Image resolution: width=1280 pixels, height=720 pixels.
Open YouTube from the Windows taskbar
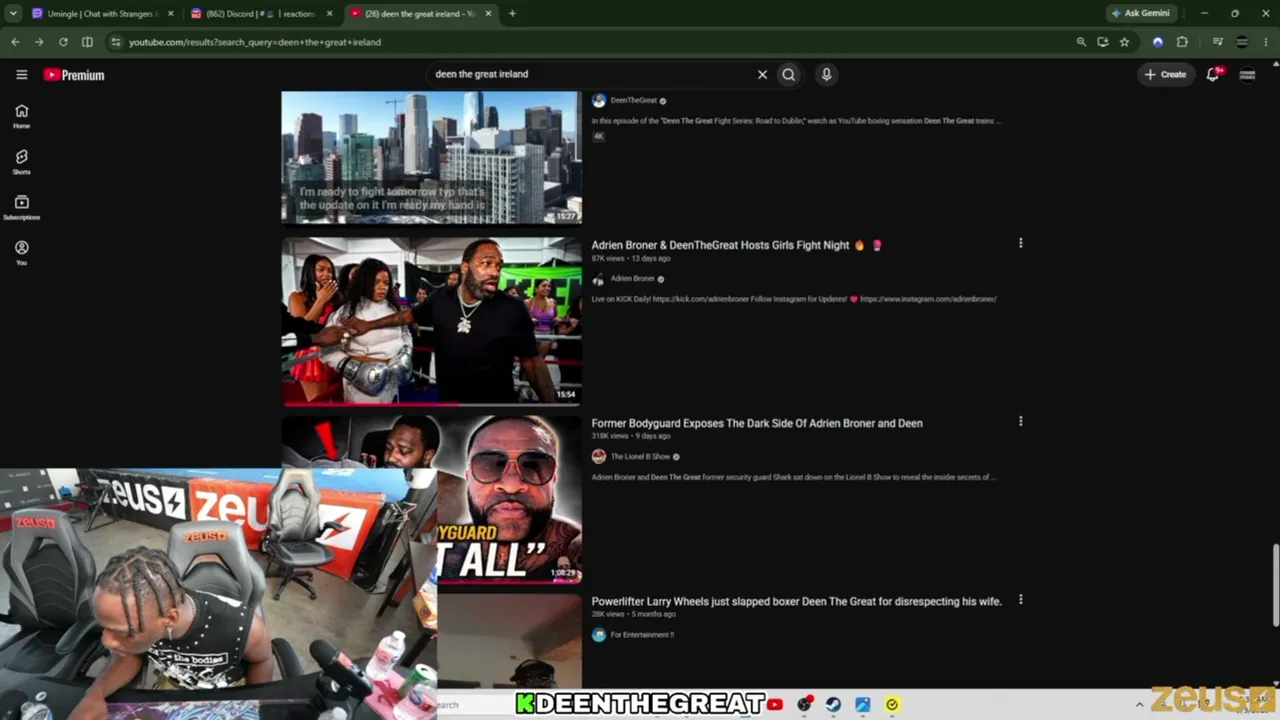[774, 704]
